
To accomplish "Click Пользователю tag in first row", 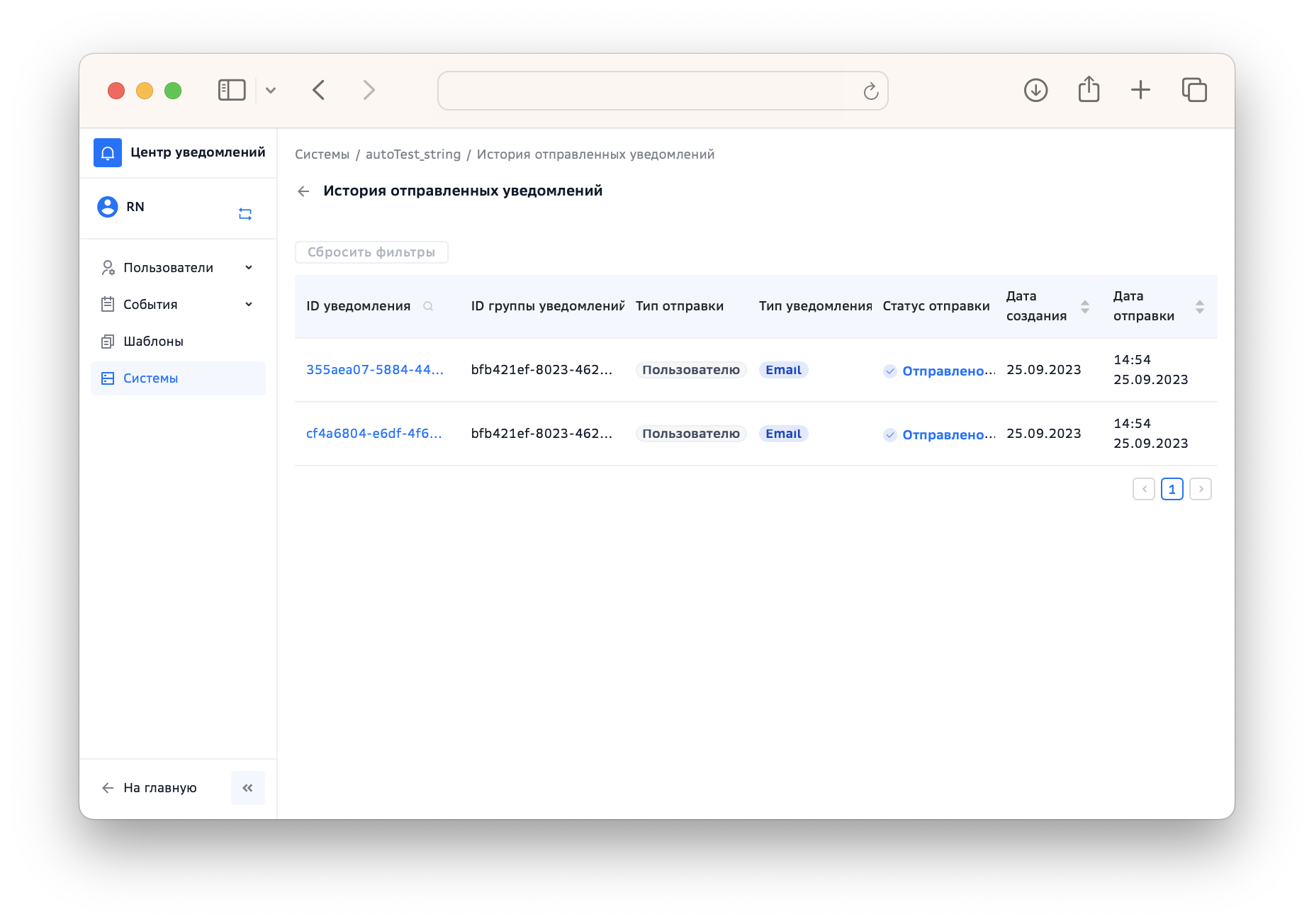I will point(691,370).
